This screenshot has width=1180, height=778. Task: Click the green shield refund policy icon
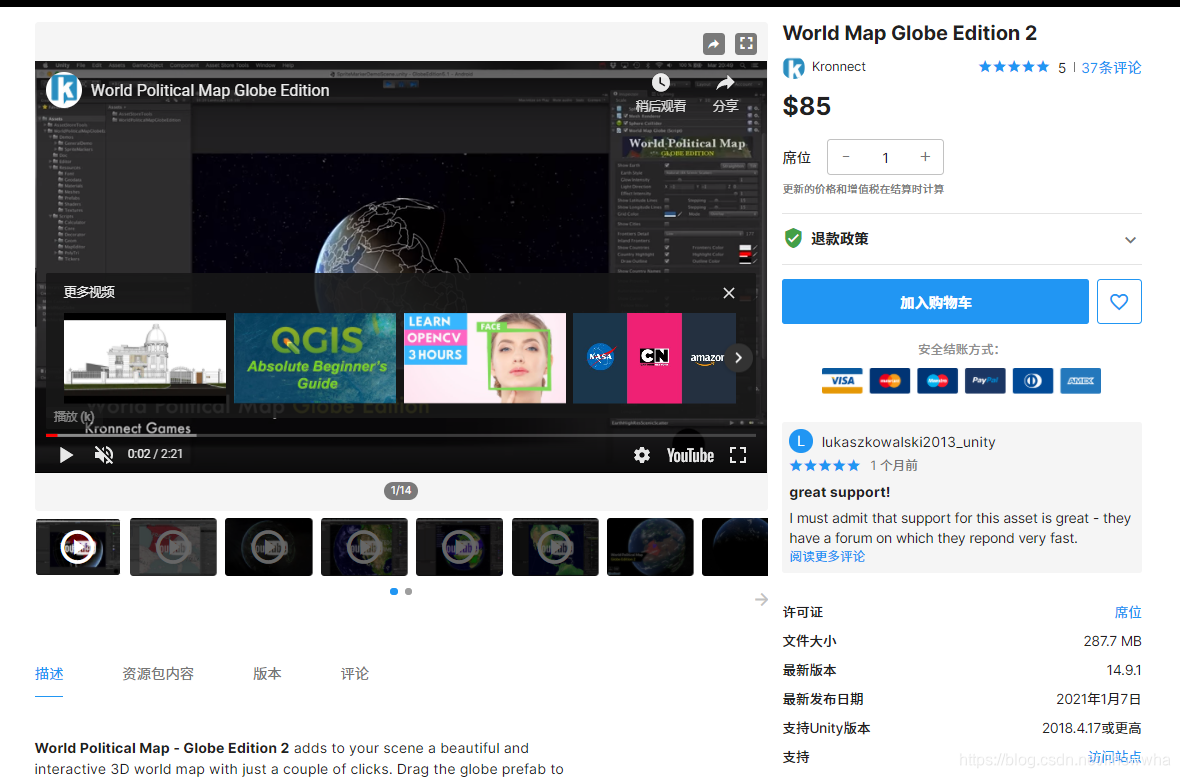[x=793, y=239]
